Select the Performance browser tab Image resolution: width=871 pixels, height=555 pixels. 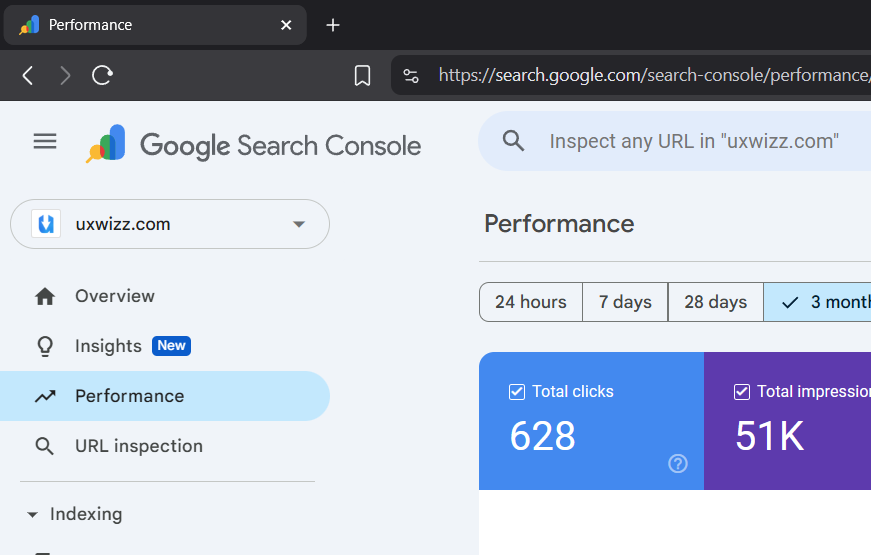pos(155,25)
